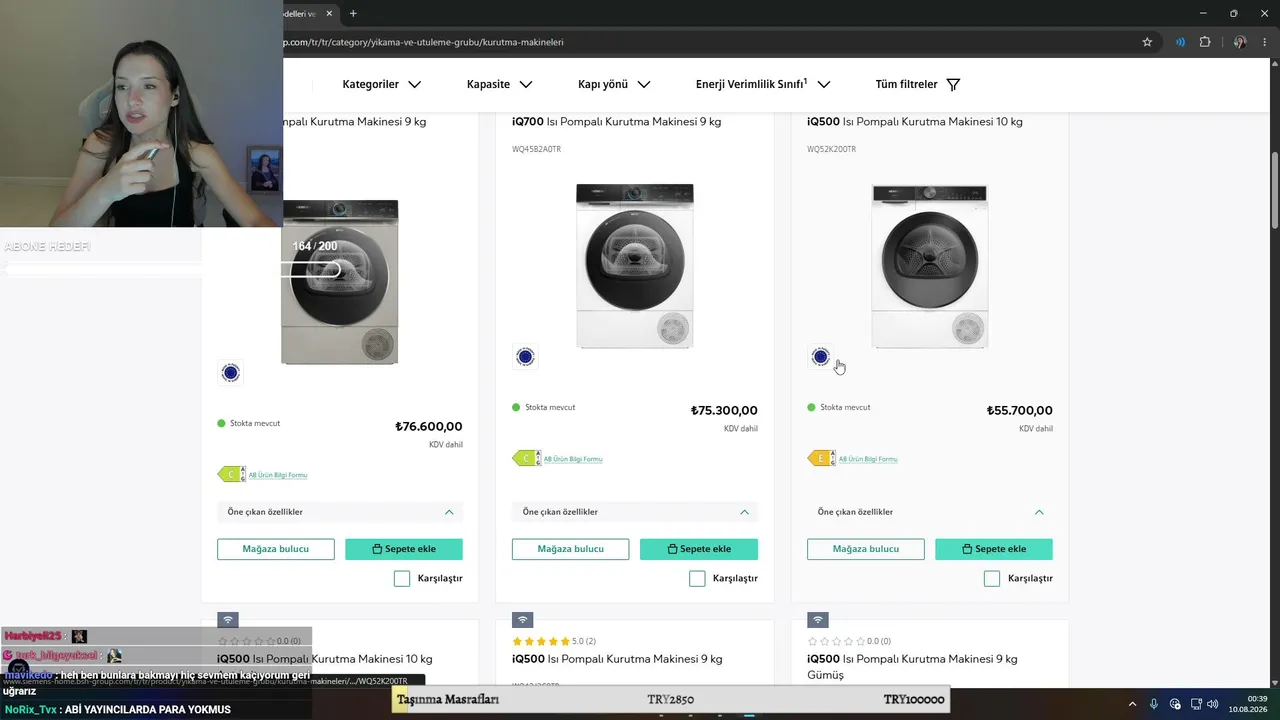Open the browser profile avatar

coord(1240,42)
